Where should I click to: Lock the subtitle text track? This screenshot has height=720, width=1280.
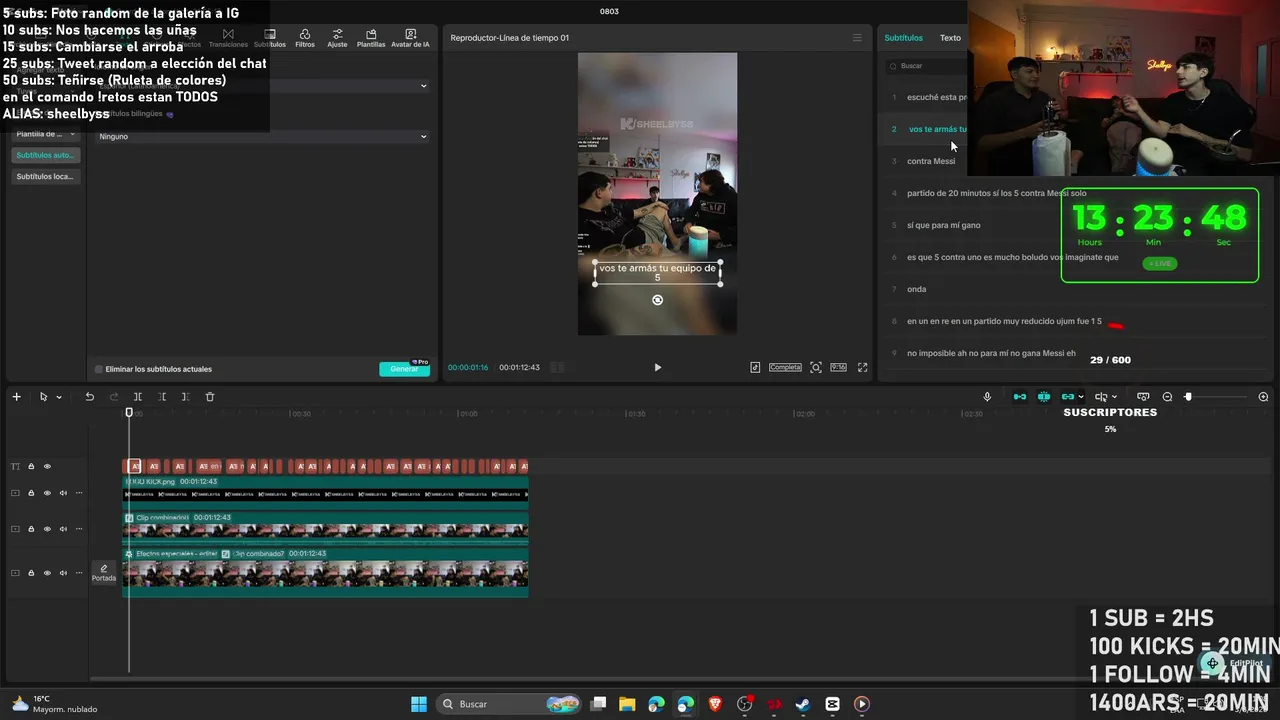[x=31, y=466]
